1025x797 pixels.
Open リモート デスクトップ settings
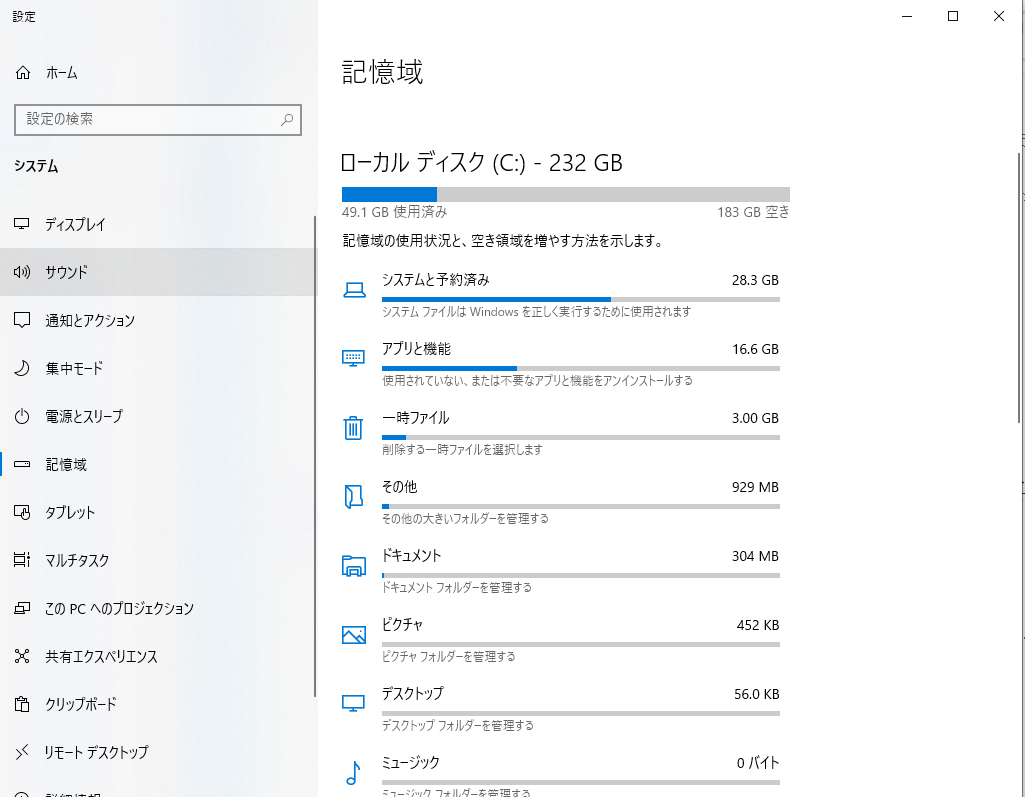pos(95,752)
